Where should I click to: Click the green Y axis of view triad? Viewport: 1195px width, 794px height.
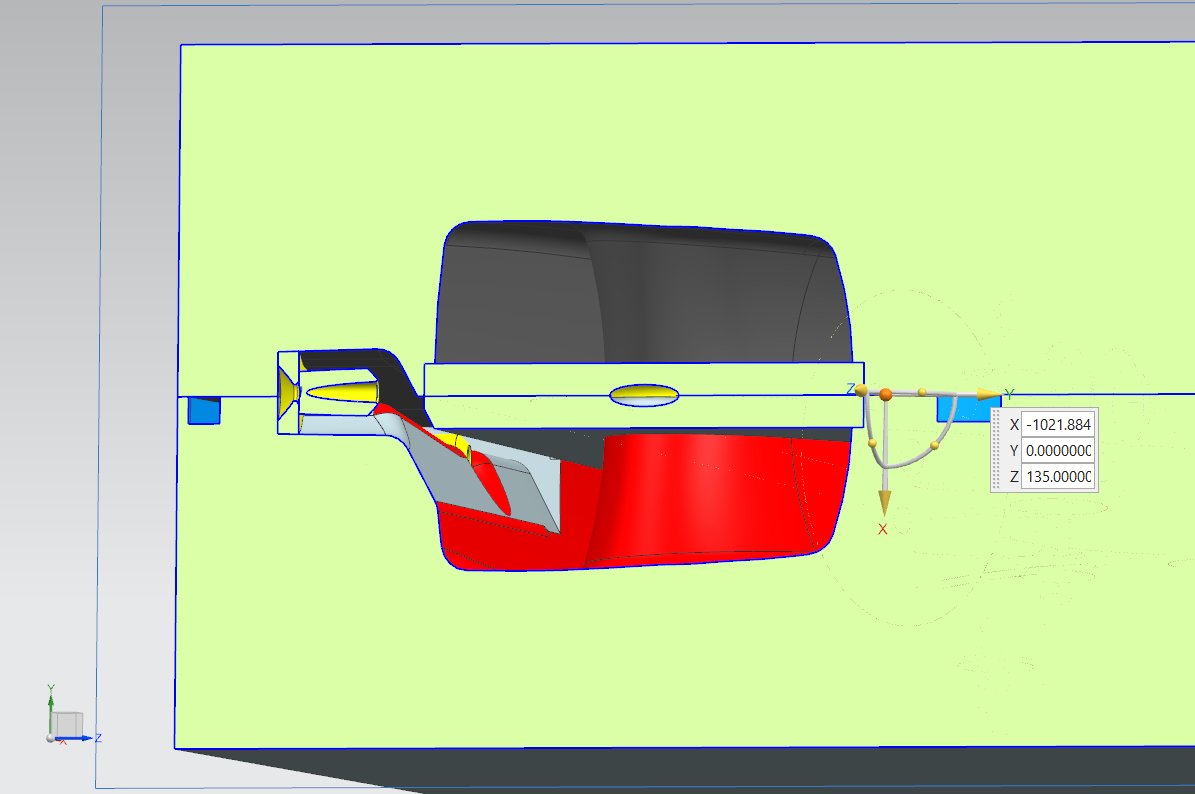[51, 705]
